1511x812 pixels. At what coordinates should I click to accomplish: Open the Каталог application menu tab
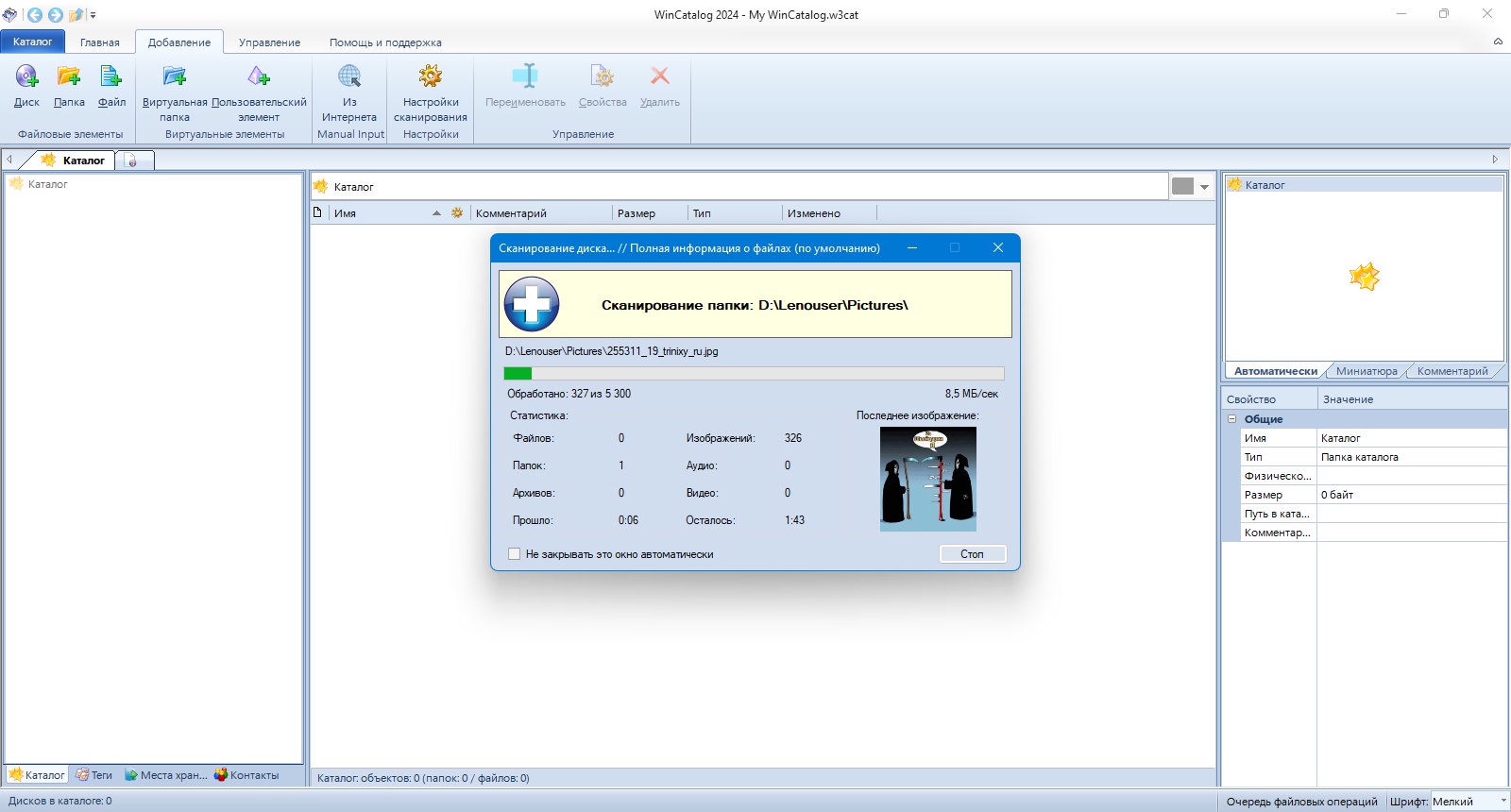pos(33,42)
